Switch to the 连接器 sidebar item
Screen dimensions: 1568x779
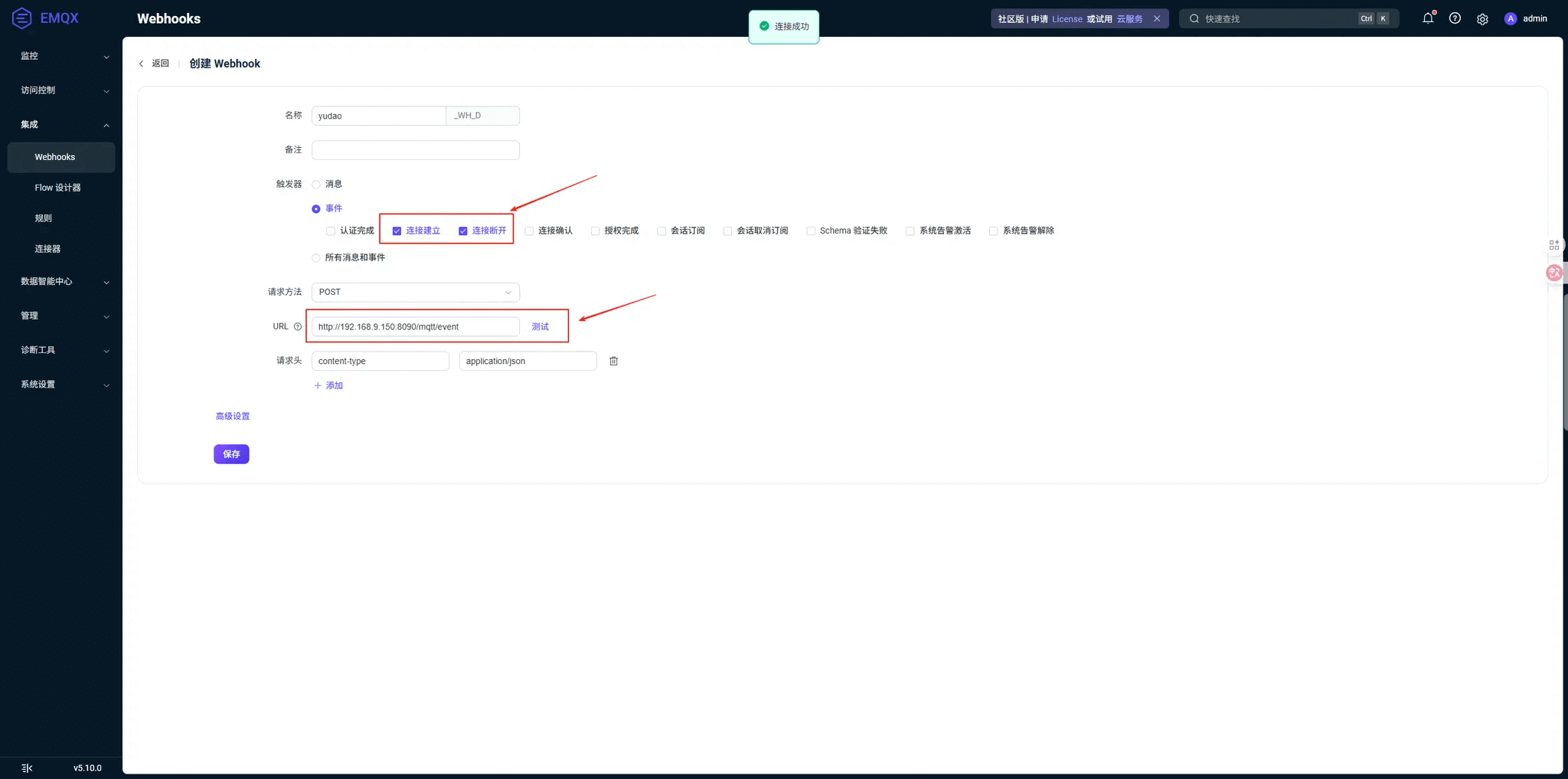click(x=47, y=248)
